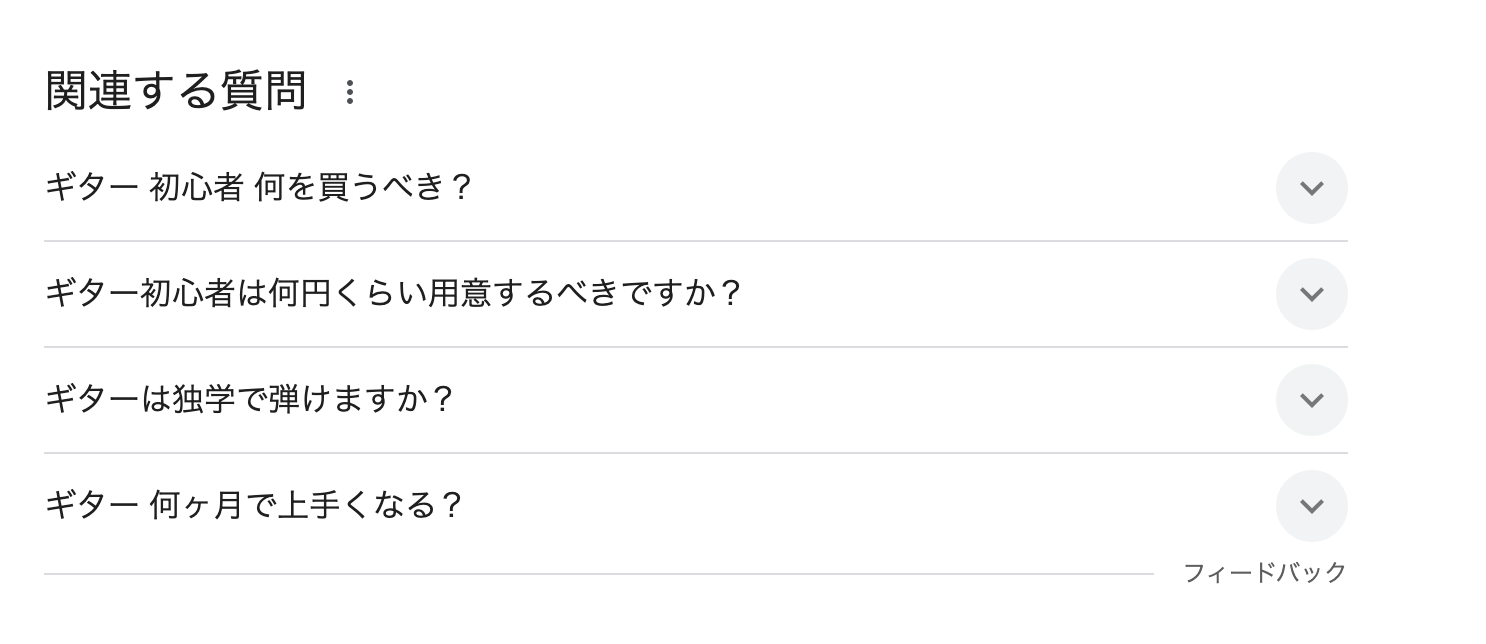Viewport: 1486px width, 644px height.
Task: Select the question text about what beginners should buy
Action: click(x=258, y=188)
